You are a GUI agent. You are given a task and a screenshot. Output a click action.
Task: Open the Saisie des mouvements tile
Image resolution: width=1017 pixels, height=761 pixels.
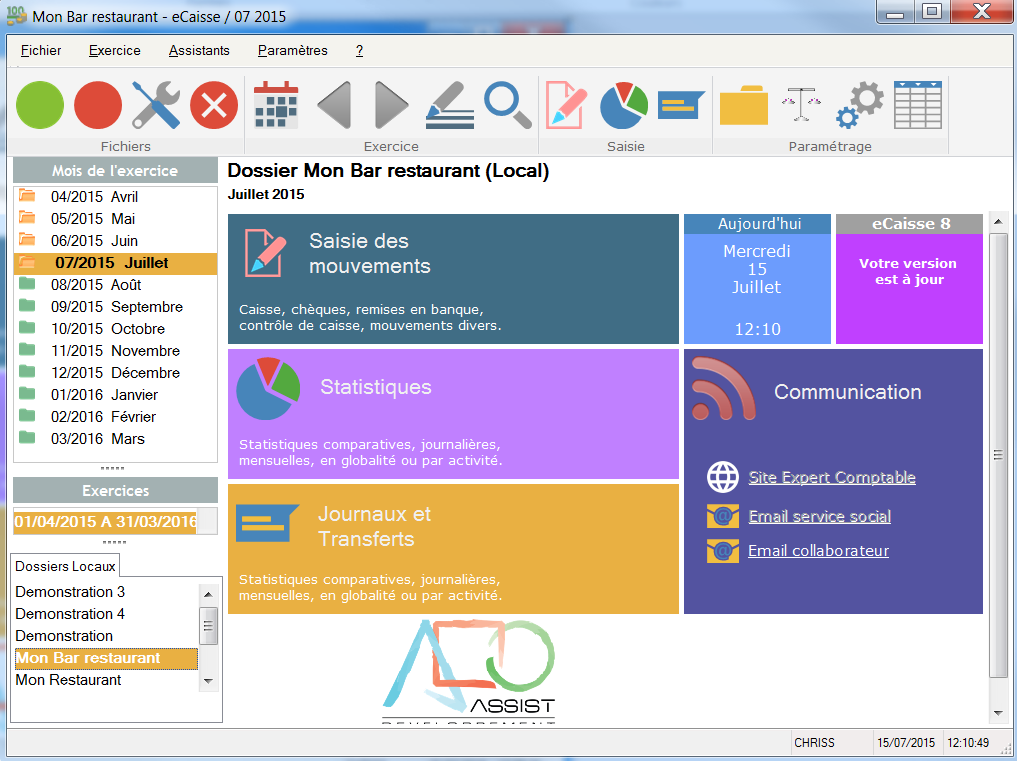point(453,279)
